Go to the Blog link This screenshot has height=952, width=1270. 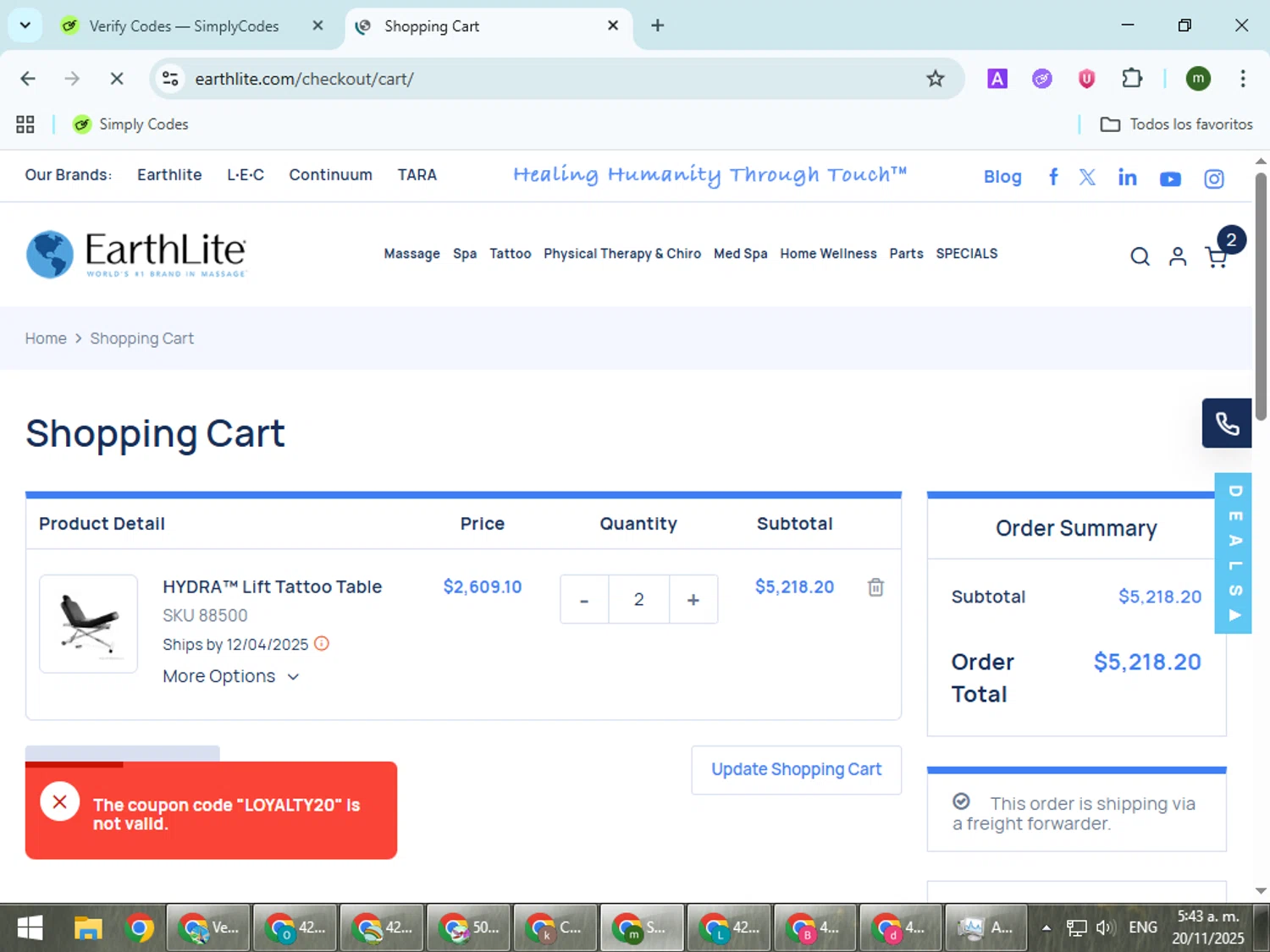[x=1002, y=177]
